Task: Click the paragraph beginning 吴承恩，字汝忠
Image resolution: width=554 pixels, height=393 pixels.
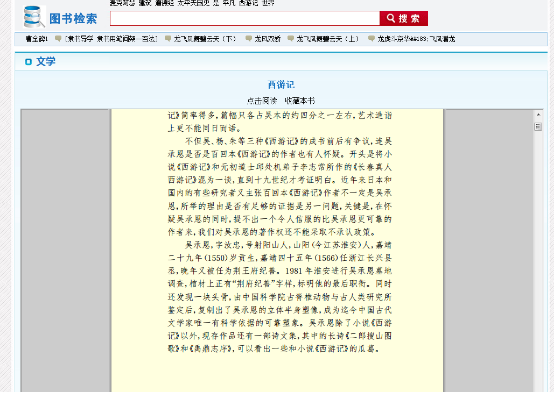Action: [280, 297]
